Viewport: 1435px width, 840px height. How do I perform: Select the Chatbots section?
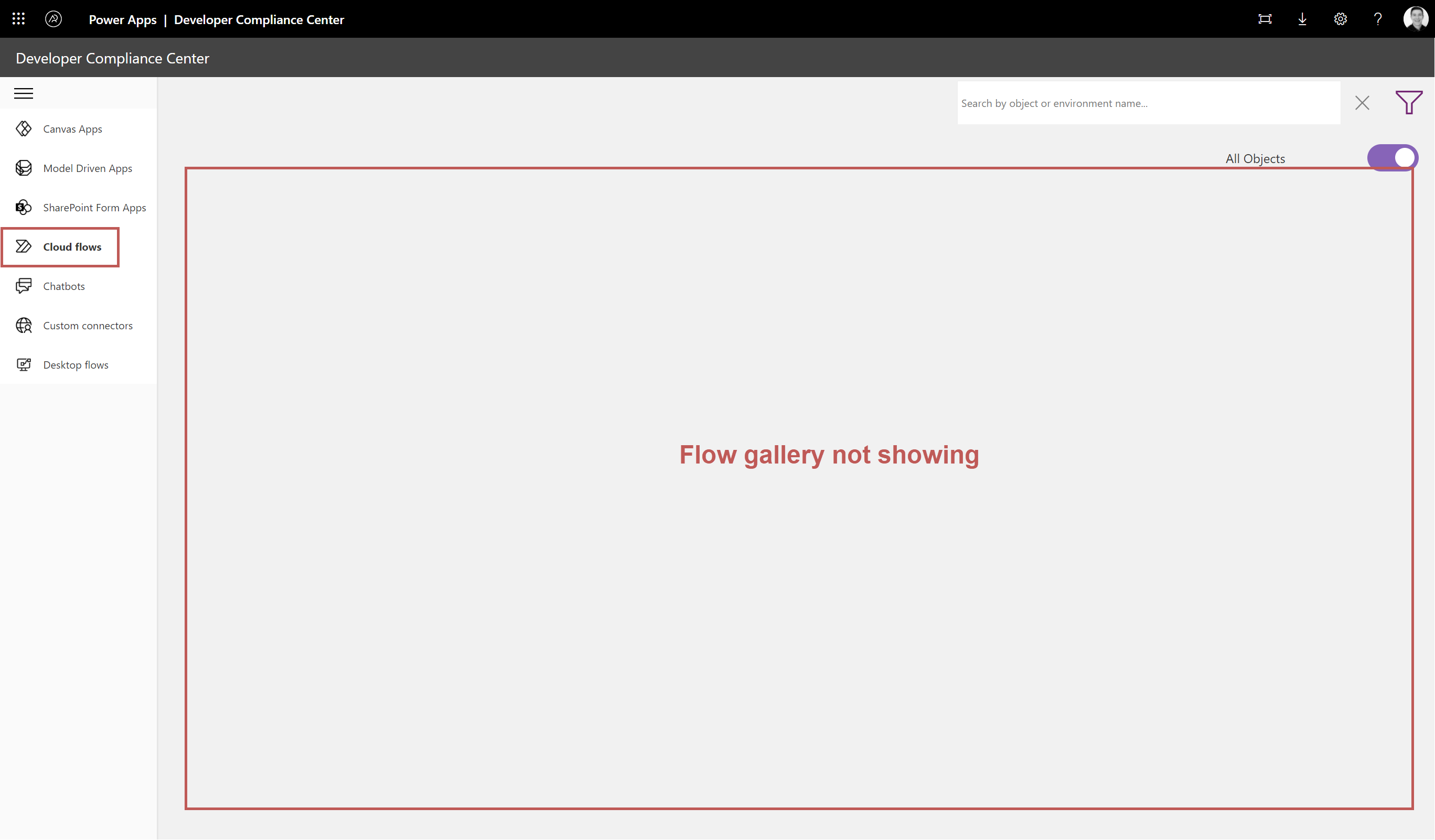point(63,286)
